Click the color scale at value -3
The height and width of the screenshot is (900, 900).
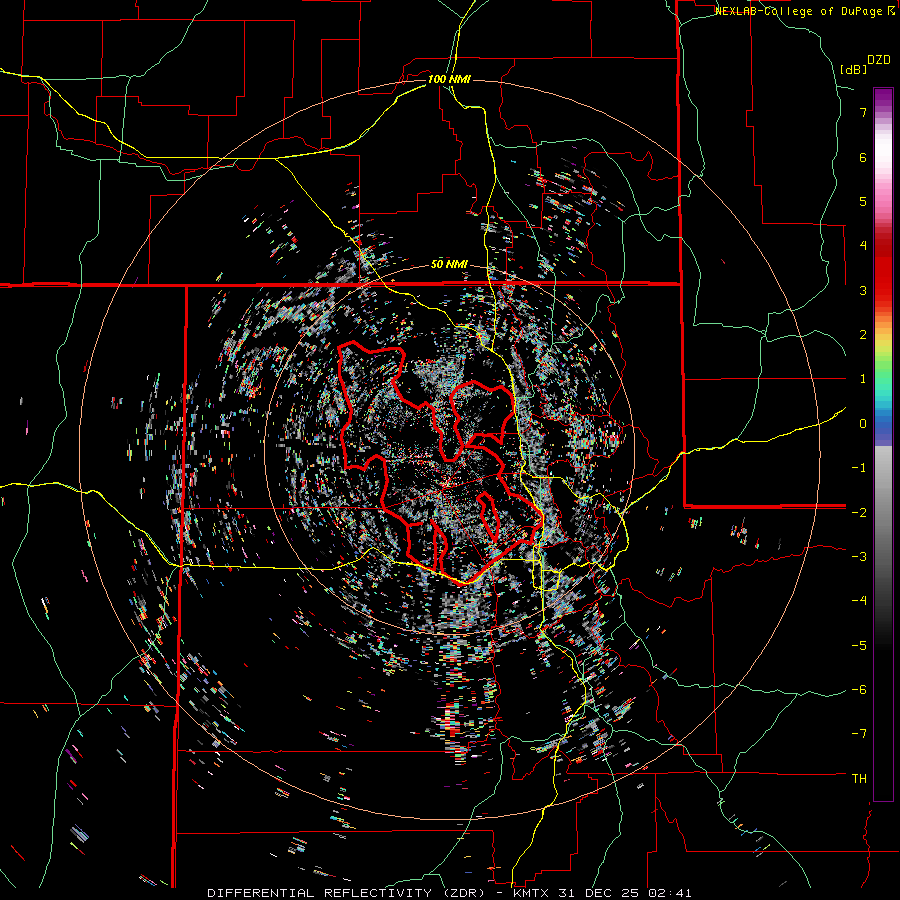coord(883,557)
